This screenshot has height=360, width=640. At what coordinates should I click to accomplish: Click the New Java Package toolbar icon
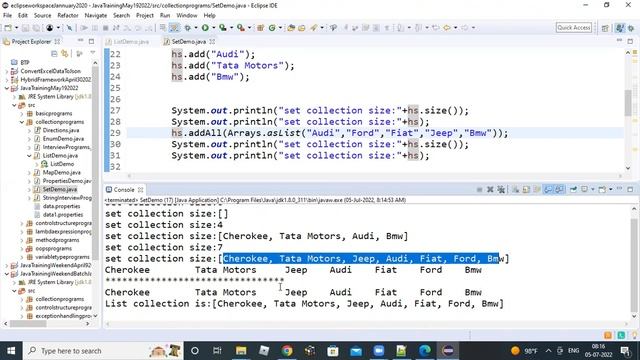click(x=260, y=28)
